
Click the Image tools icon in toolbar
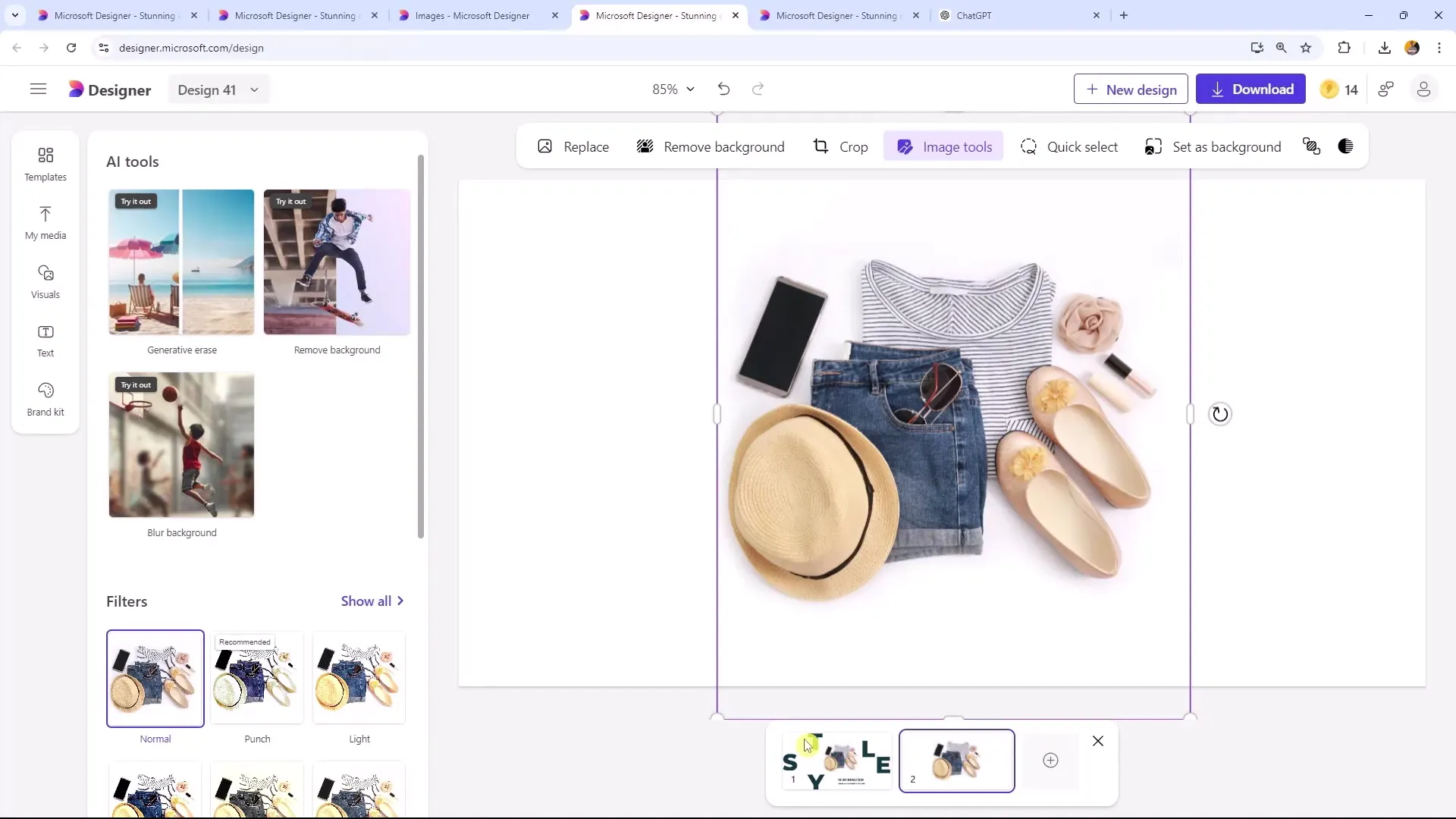(904, 147)
